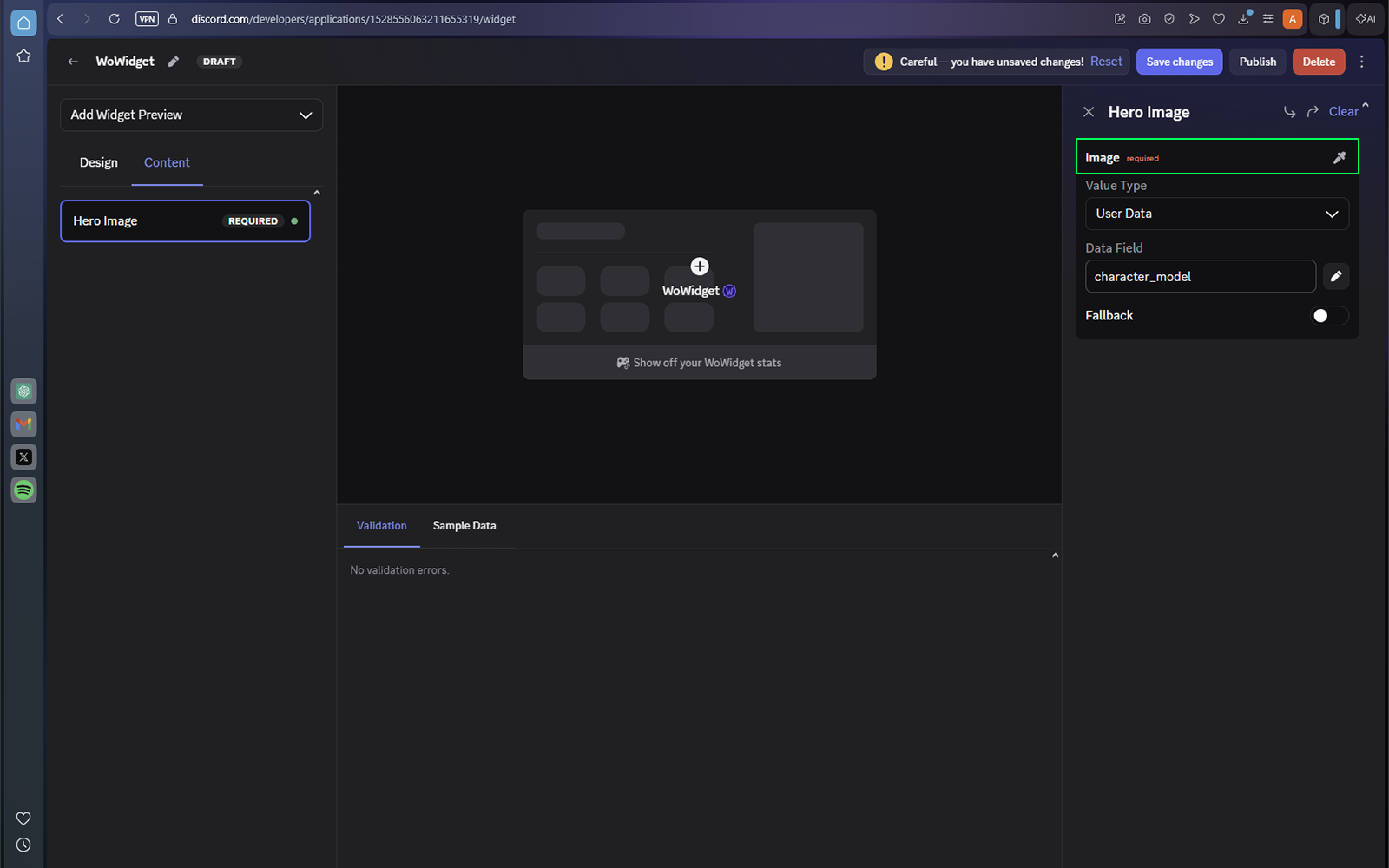This screenshot has width=1389, height=868.
Task: Click back arrow next to WoWidget
Action: click(x=73, y=62)
